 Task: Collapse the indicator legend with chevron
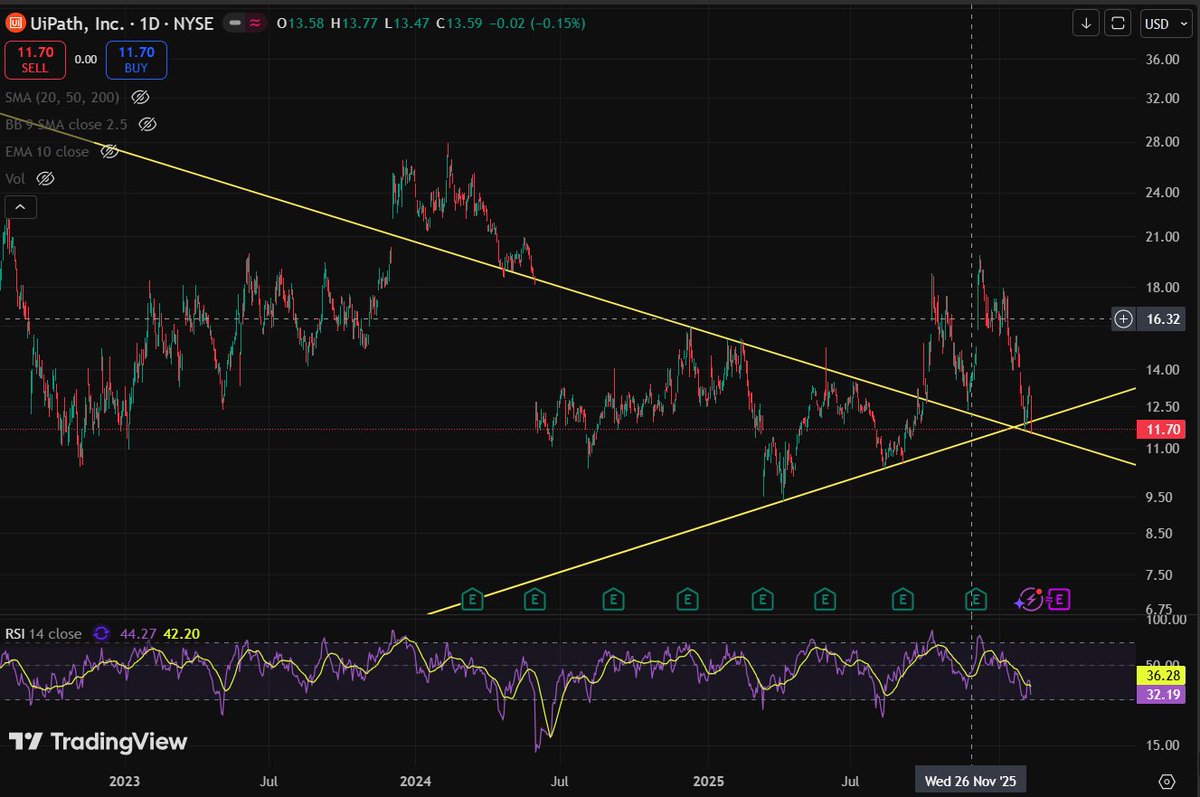(20, 208)
